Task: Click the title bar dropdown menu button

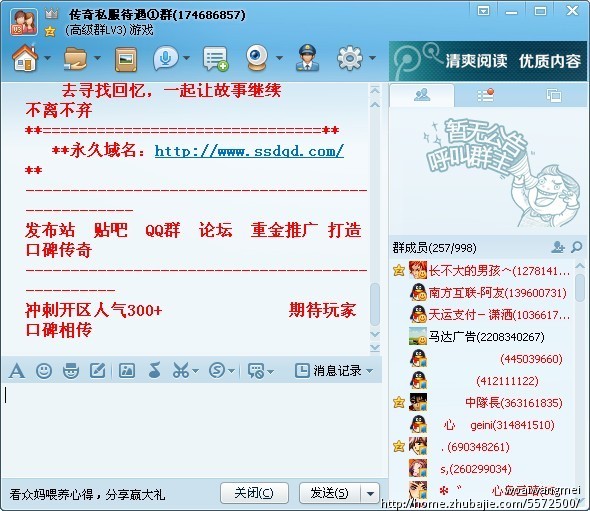Action: [484, 11]
